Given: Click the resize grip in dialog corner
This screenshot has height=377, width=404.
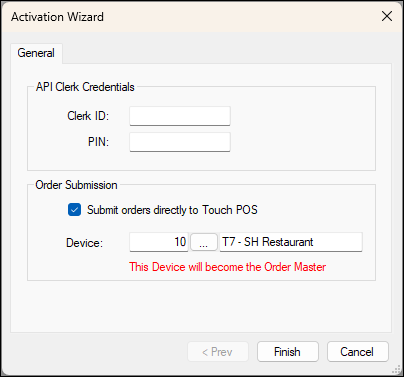Looking at the screenshot, I should (x=396, y=369).
